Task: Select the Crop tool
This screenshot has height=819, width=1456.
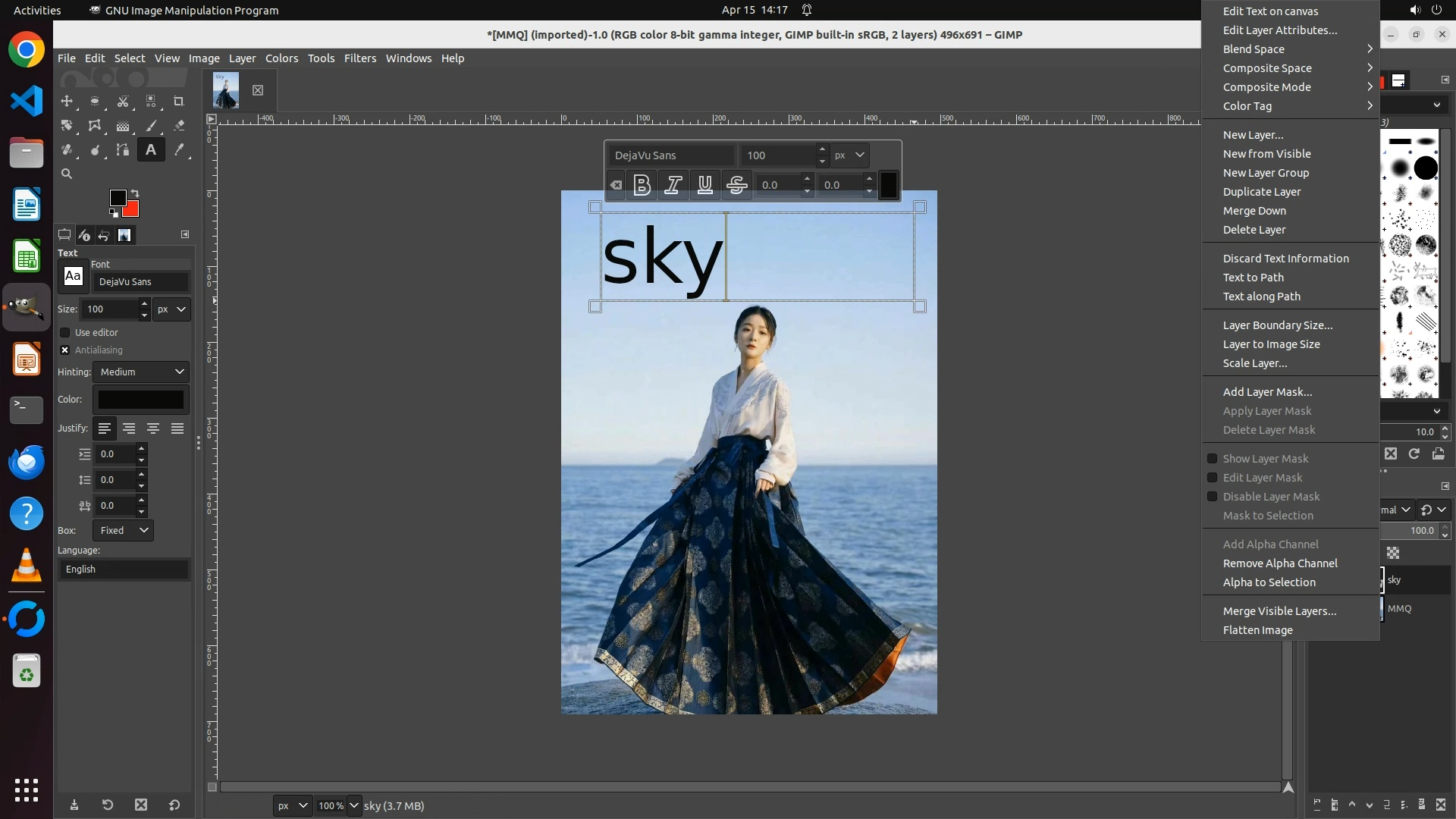Action: point(179,101)
